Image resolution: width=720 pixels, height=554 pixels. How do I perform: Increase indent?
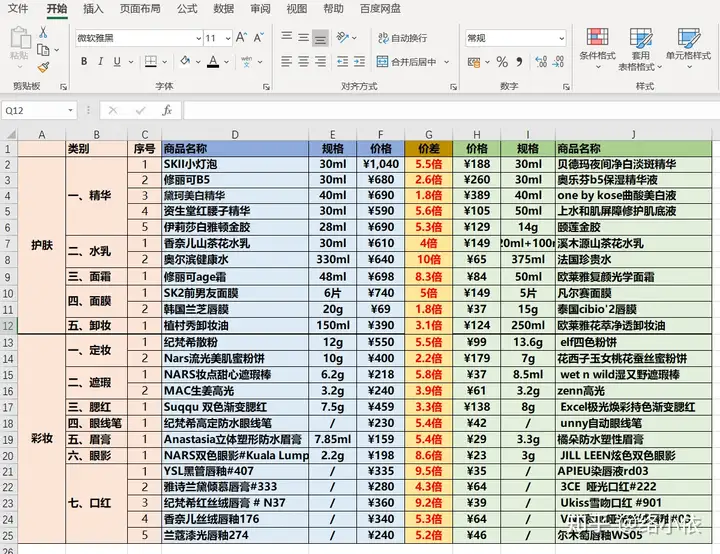click(360, 62)
